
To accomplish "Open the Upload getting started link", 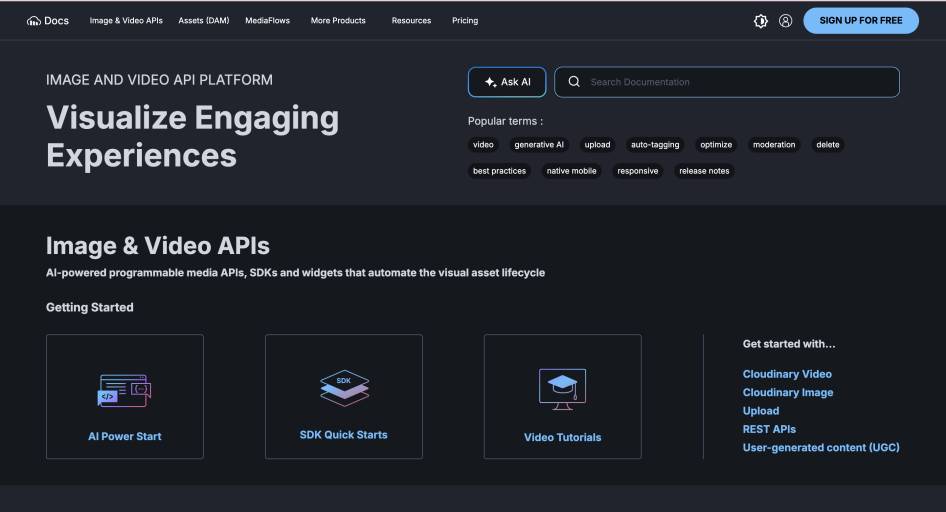I will click(x=761, y=411).
